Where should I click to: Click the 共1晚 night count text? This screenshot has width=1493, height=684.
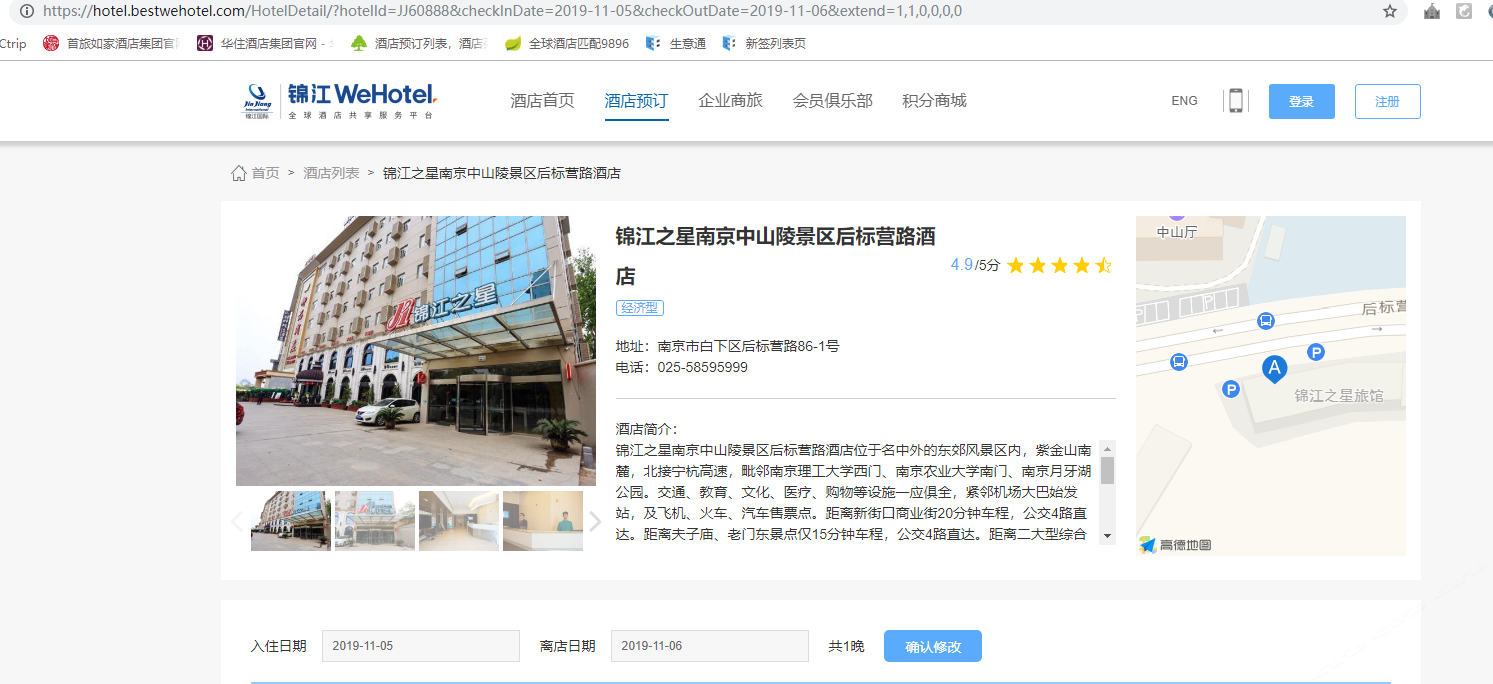[x=846, y=646]
